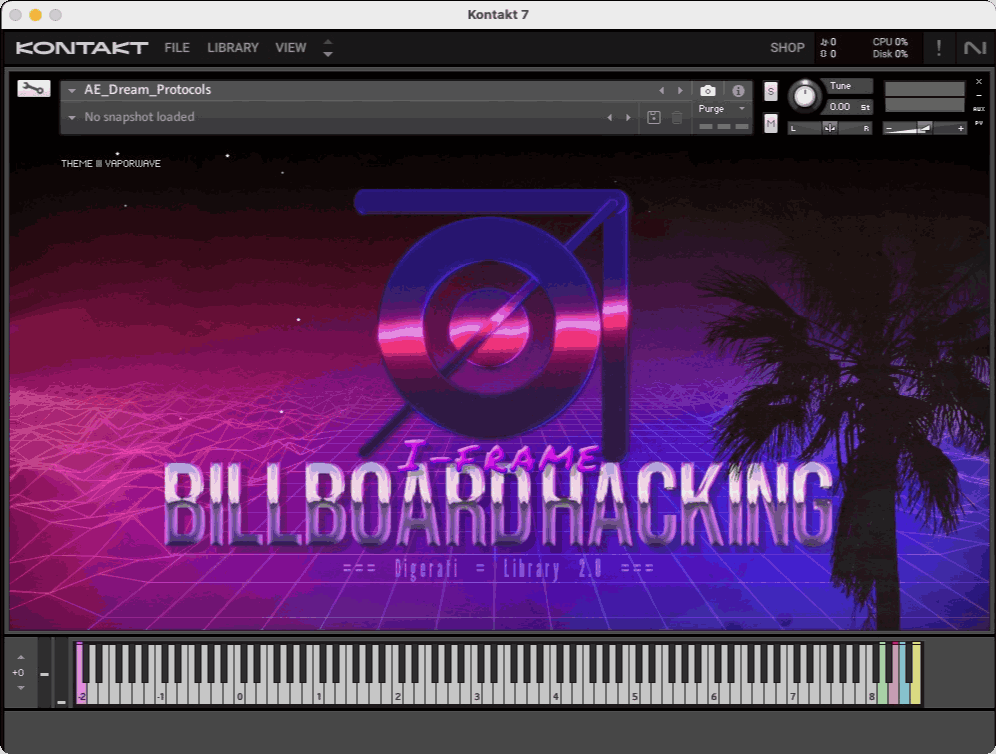Click the memory usage indicator
Viewport: 996px width, 754px height.
[x=828, y=54]
